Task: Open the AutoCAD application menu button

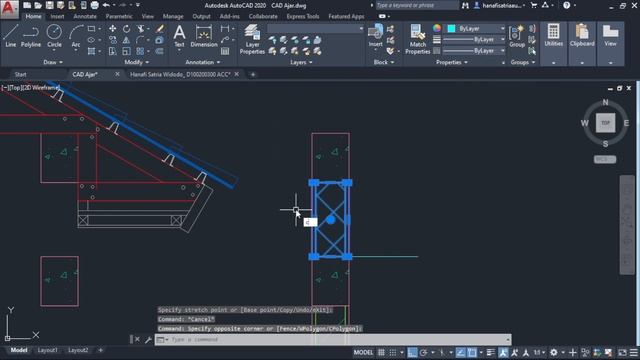Action: 9,9
